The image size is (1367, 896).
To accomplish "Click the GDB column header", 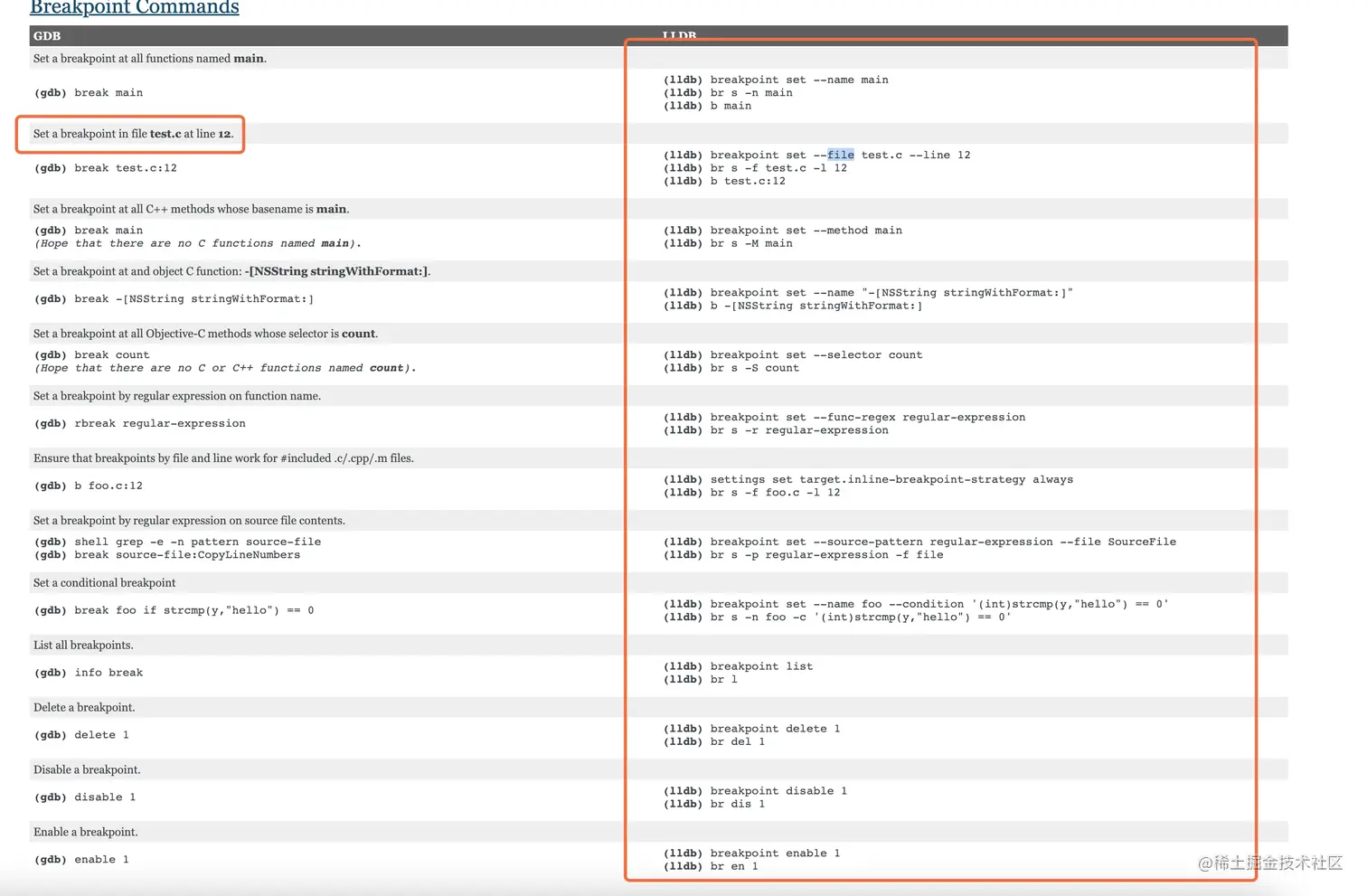I will (x=47, y=36).
